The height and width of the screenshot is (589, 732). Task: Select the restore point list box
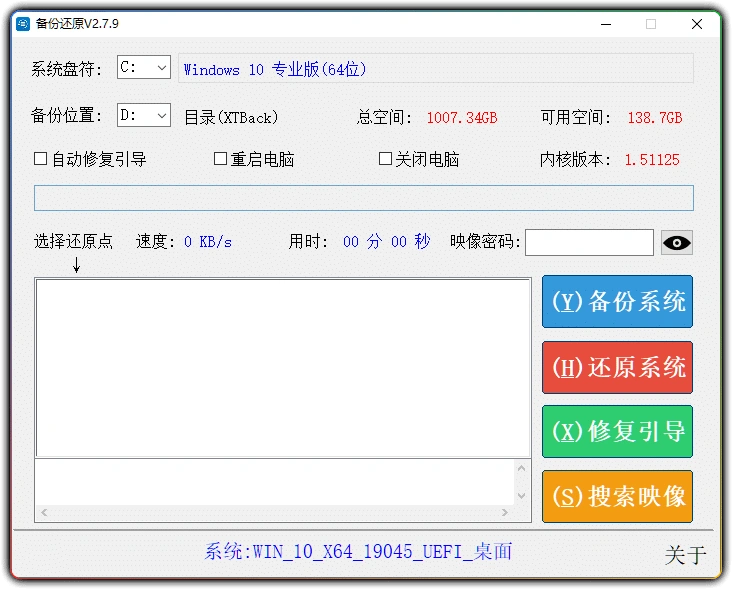pyautogui.click(x=283, y=368)
